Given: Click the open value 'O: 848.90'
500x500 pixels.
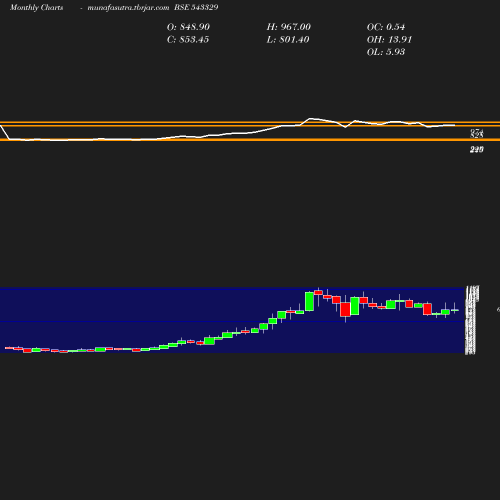Looking at the screenshot, I should [x=188, y=27].
